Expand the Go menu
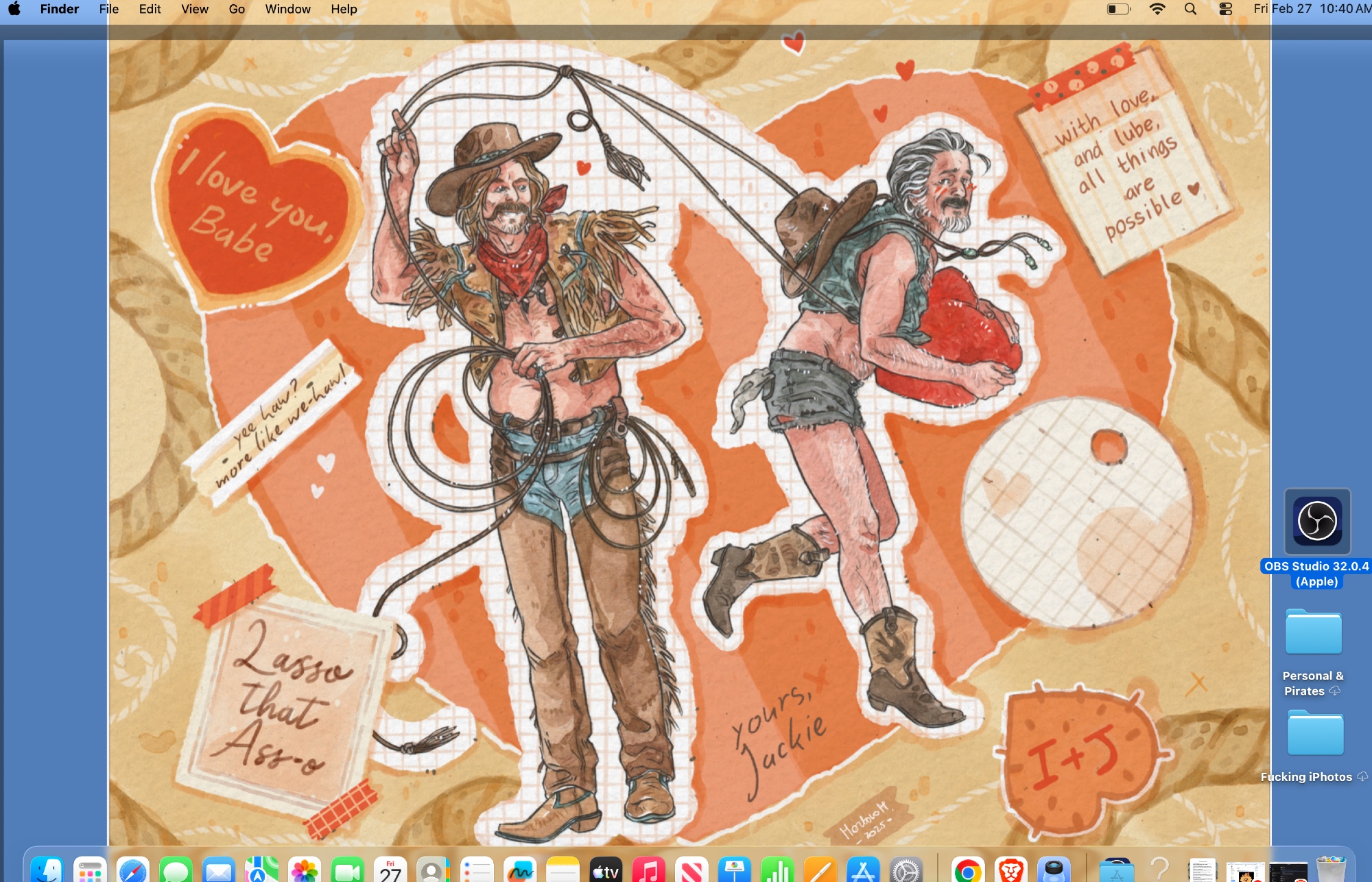This screenshot has height=882, width=1372. [x=237, y=9]
